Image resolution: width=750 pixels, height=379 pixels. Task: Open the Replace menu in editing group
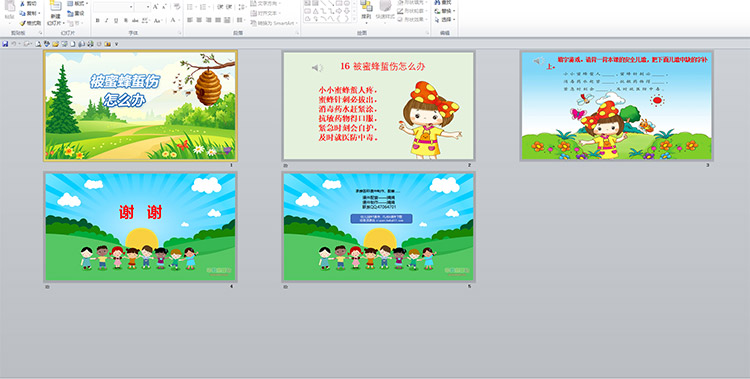pyautogui.click(x=444, y=11)
